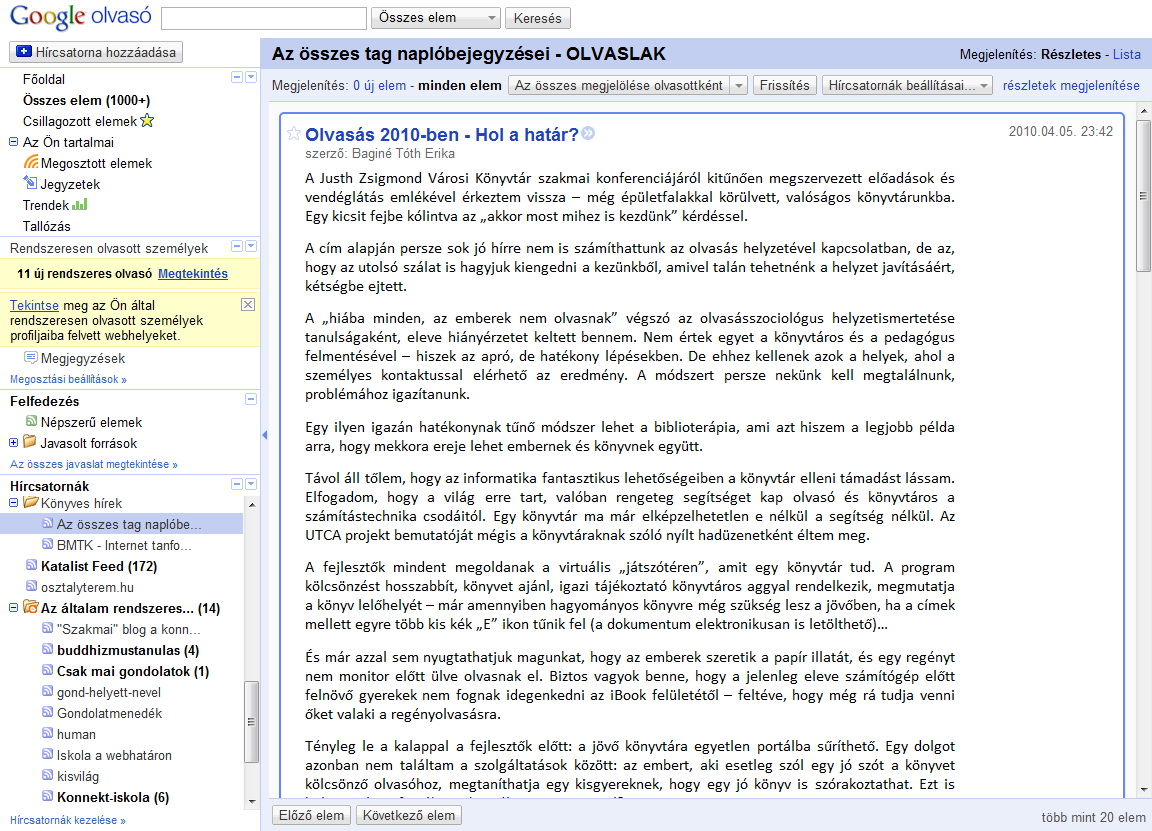Image resolution: width=1152 pixels, height=831 pixels.
Task: Click the Gondolatmenedék feed icon
Action: tap(48, 713)
